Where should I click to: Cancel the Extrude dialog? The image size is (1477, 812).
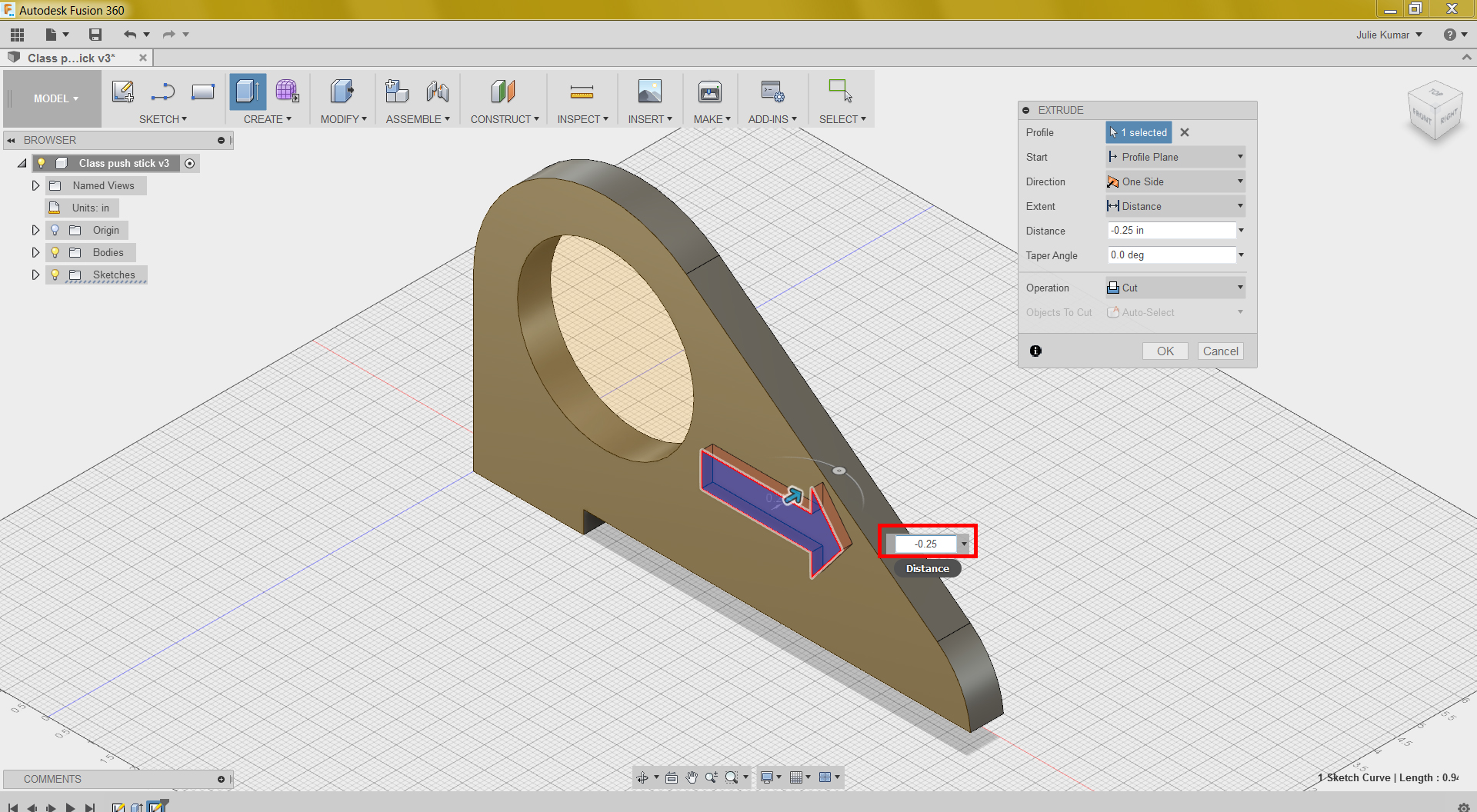pos(1221,351)
